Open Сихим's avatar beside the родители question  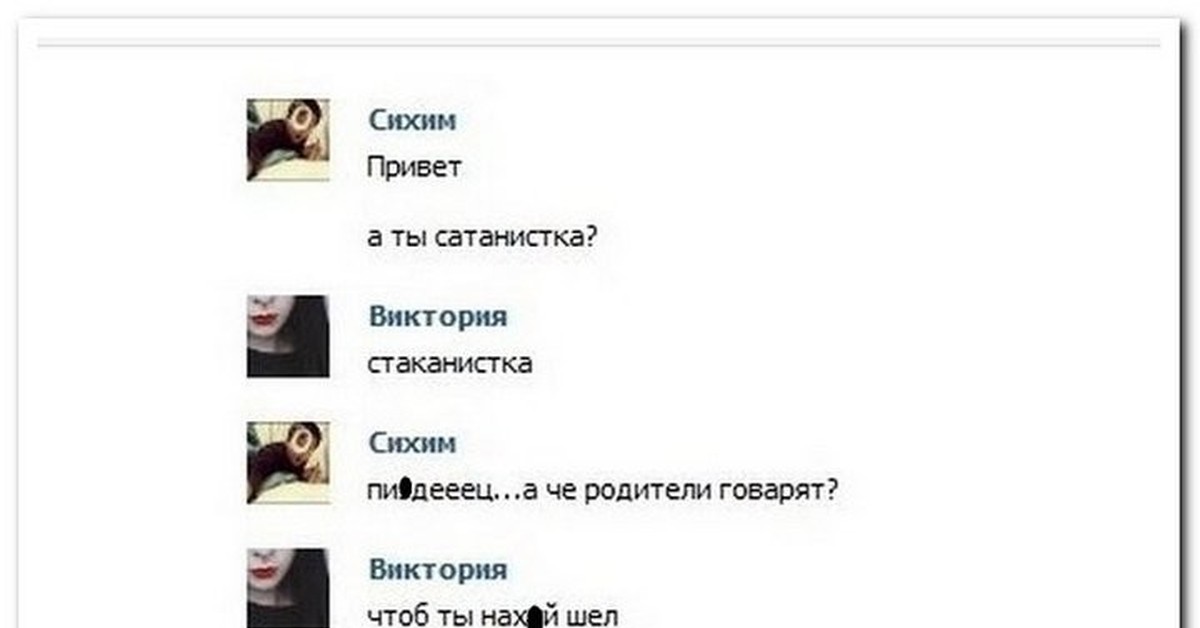(x=288, y=462)
